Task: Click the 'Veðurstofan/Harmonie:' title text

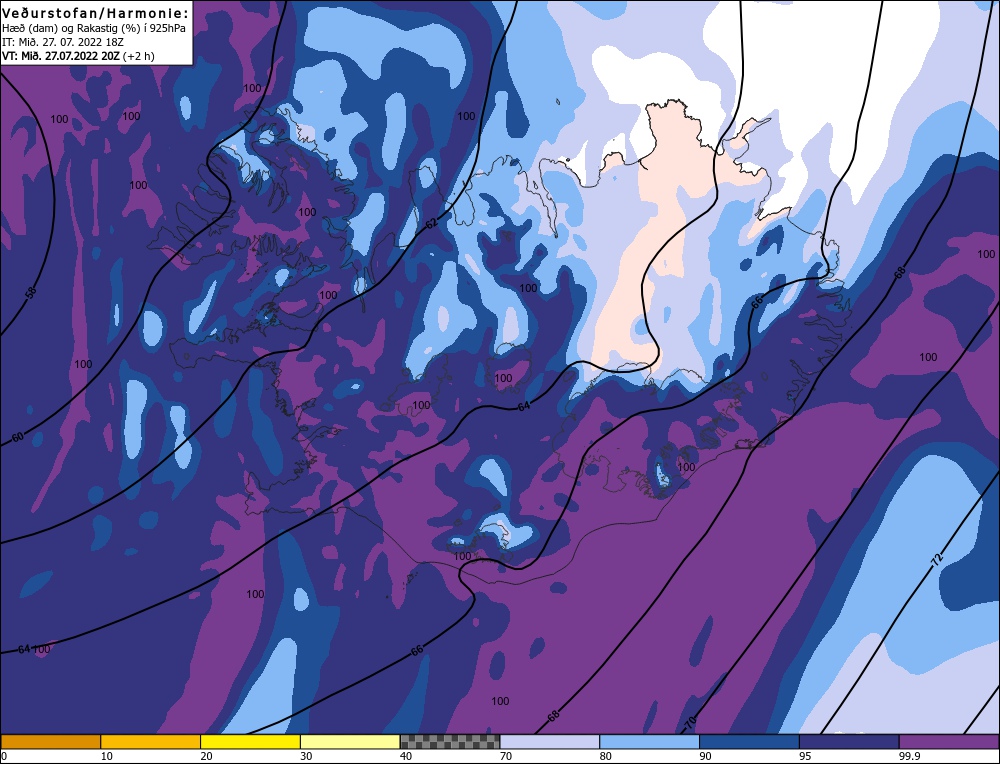Action: click(x=96, y=13)
